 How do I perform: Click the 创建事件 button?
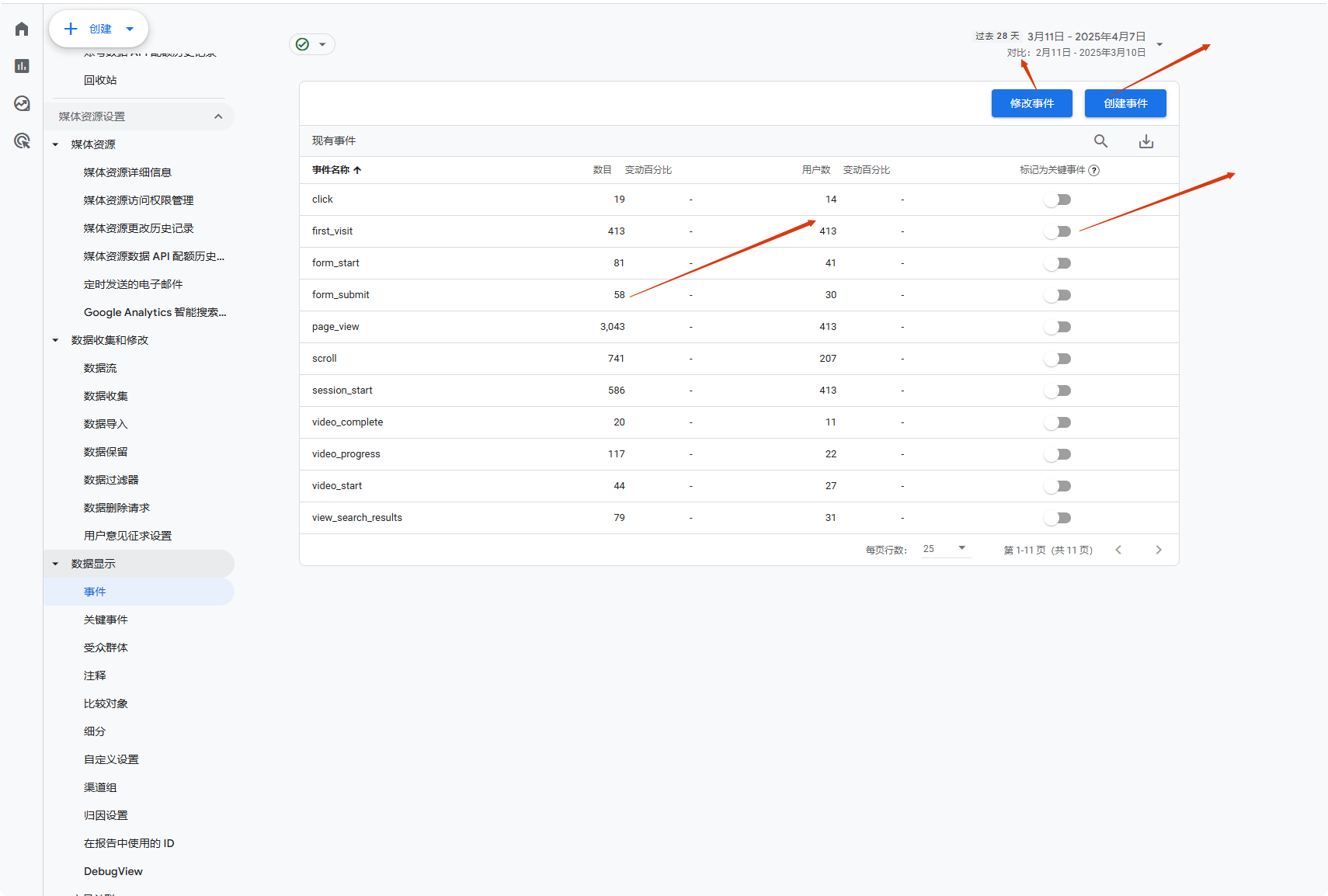pos(1125,103)
